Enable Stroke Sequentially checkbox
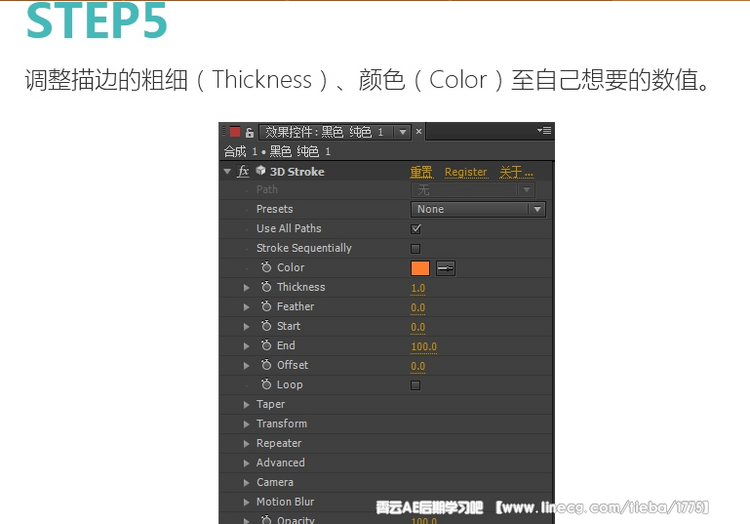Viewport: 750px width, 524px height. 416,249
